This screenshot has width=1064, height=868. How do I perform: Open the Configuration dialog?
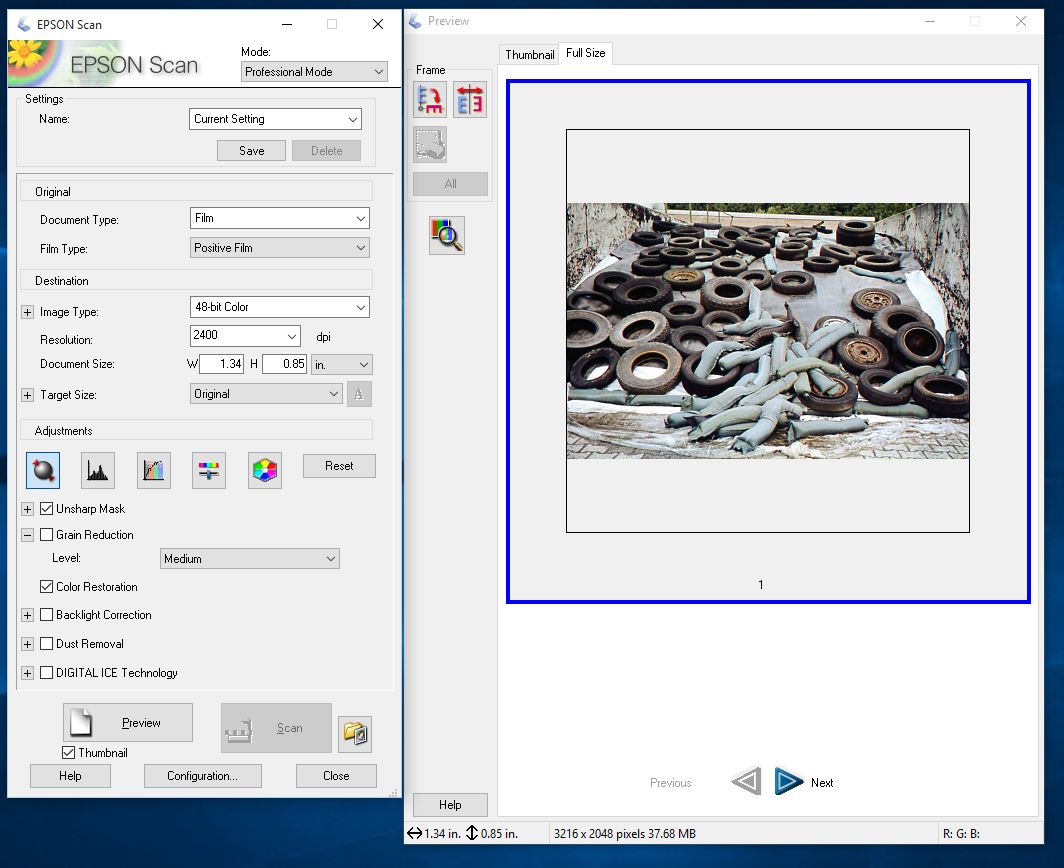[x=202, y=776]
